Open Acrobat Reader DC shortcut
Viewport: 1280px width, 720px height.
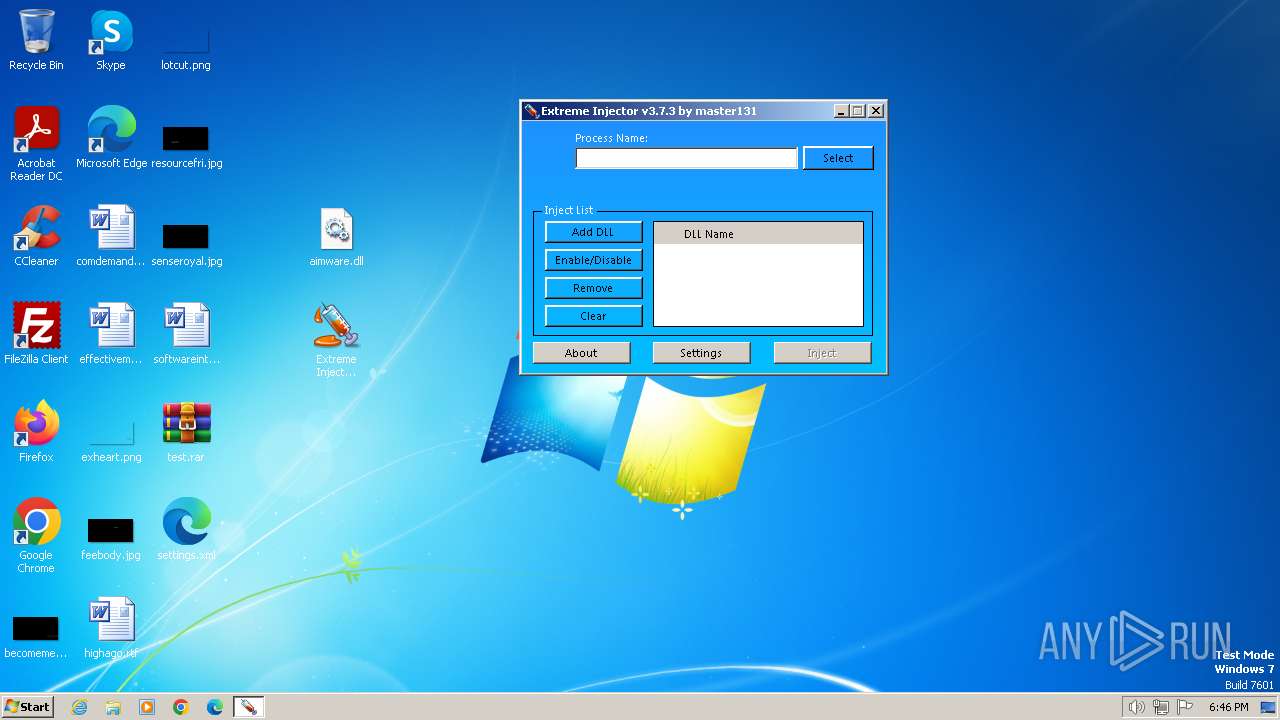point(36,144)
